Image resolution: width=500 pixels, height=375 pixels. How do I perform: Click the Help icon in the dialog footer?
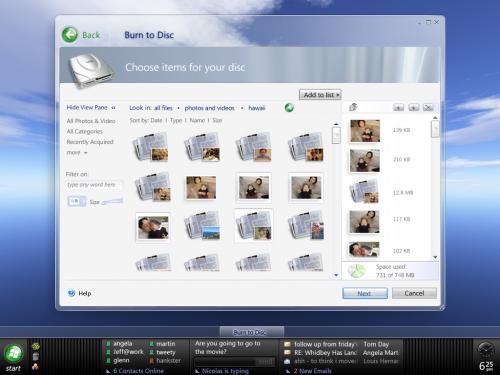tap(71, 293)
